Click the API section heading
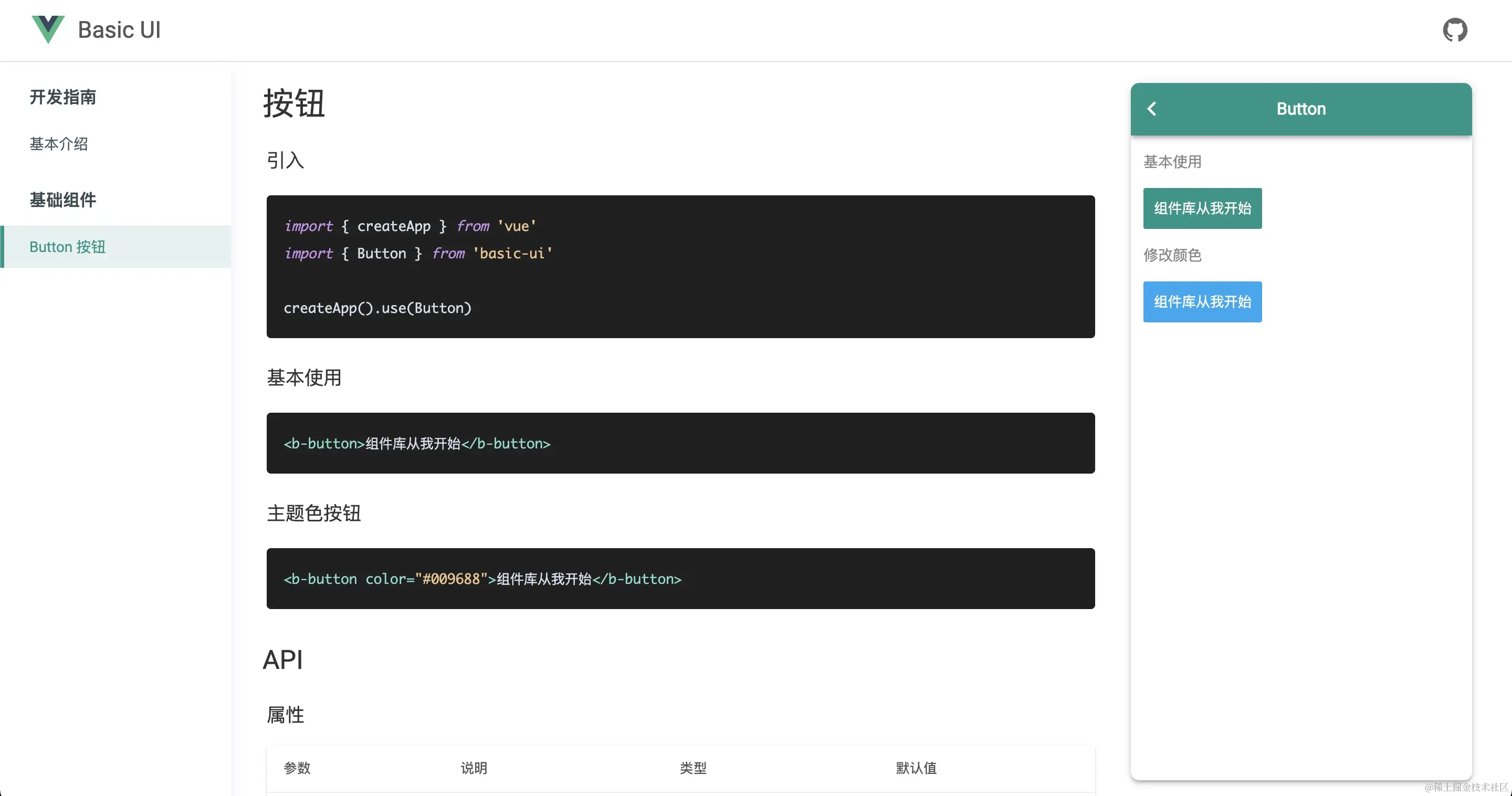 (283, 660)
